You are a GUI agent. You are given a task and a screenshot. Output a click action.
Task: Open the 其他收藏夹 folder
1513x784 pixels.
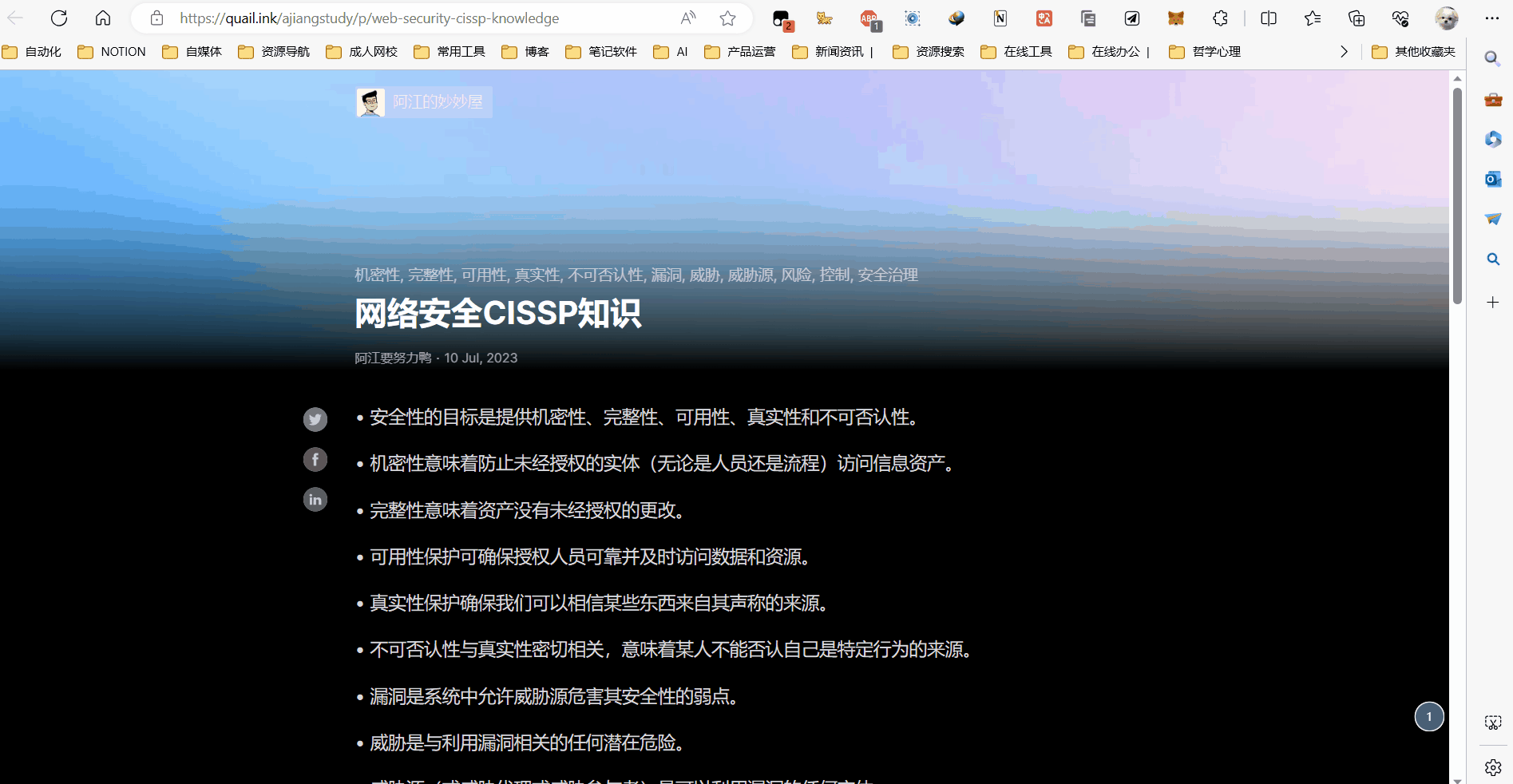click(x=1414, y=52)
